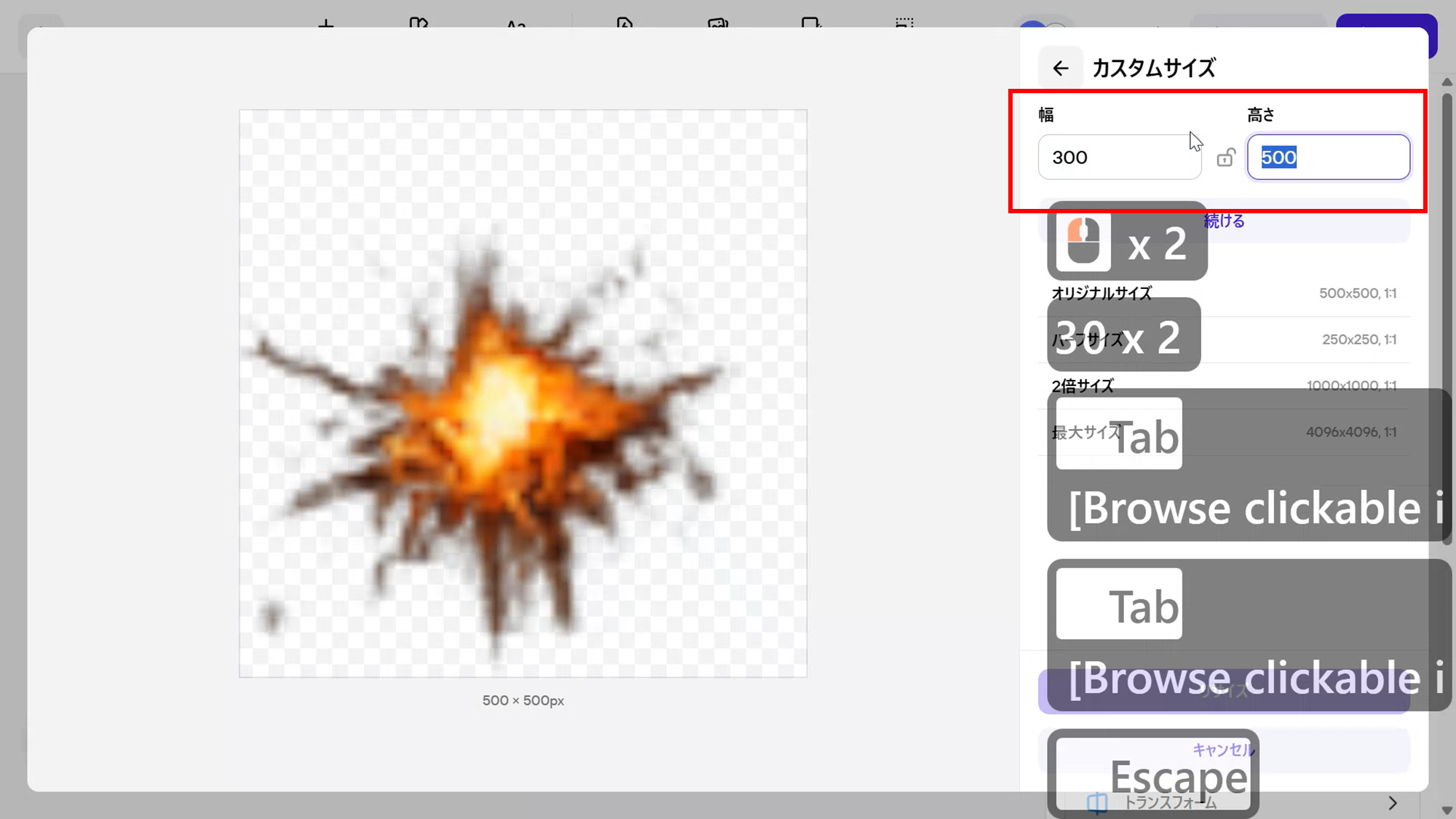Expand the トランスフォーム section chevron
1456x819 pixels.
pyautogui.click(x=1393, y=803)
